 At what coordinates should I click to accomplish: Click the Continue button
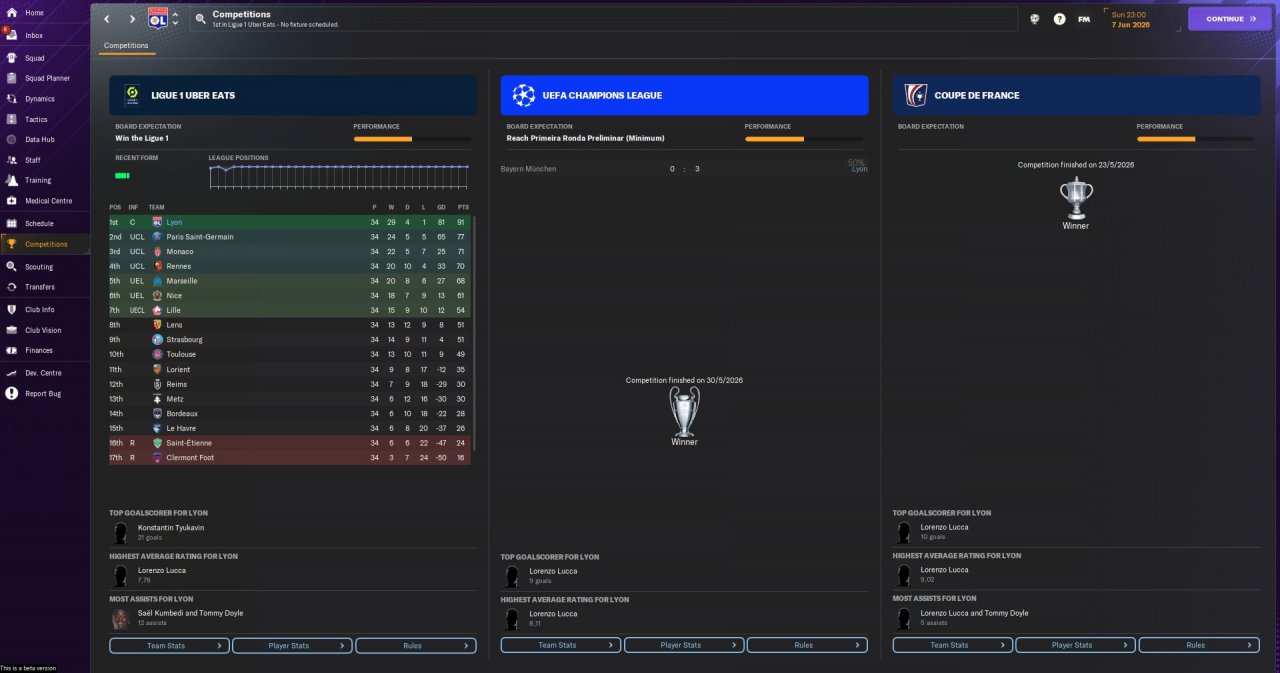pyautogui.click(x=1230, y=19)
